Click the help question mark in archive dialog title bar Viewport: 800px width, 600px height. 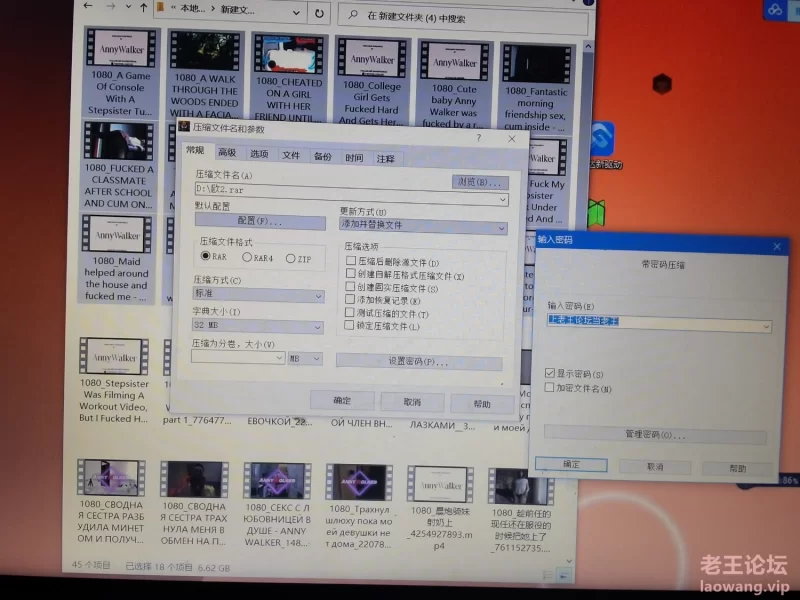tap(479, 138)
